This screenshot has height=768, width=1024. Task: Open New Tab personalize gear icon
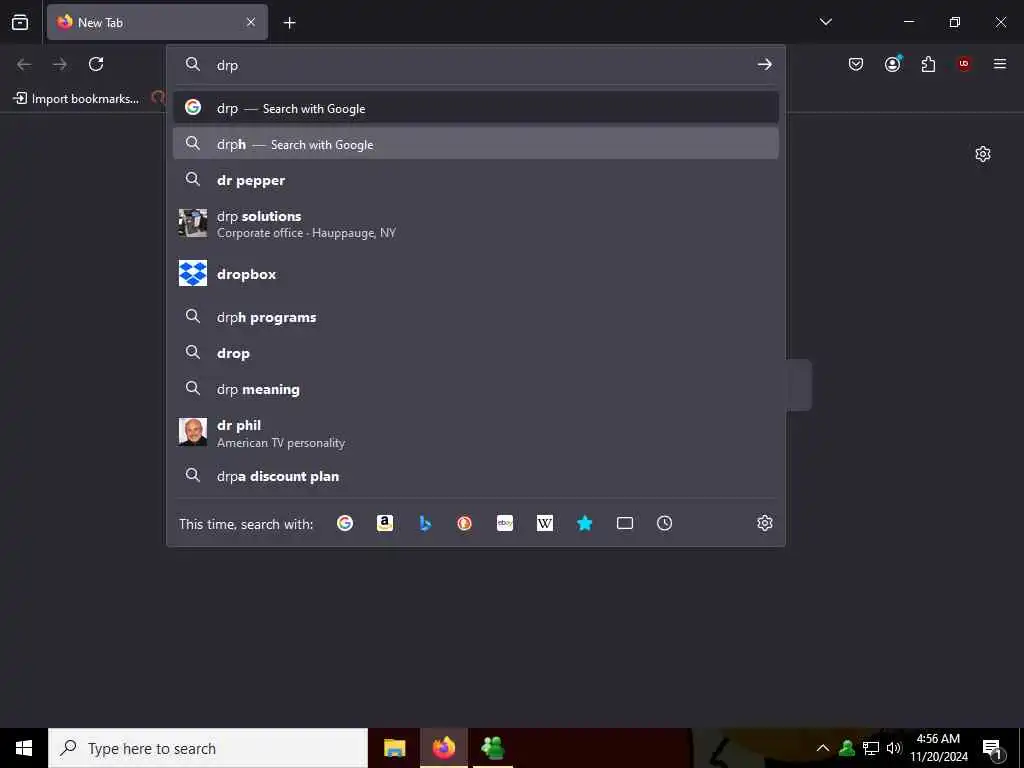[x=983, y=154]
